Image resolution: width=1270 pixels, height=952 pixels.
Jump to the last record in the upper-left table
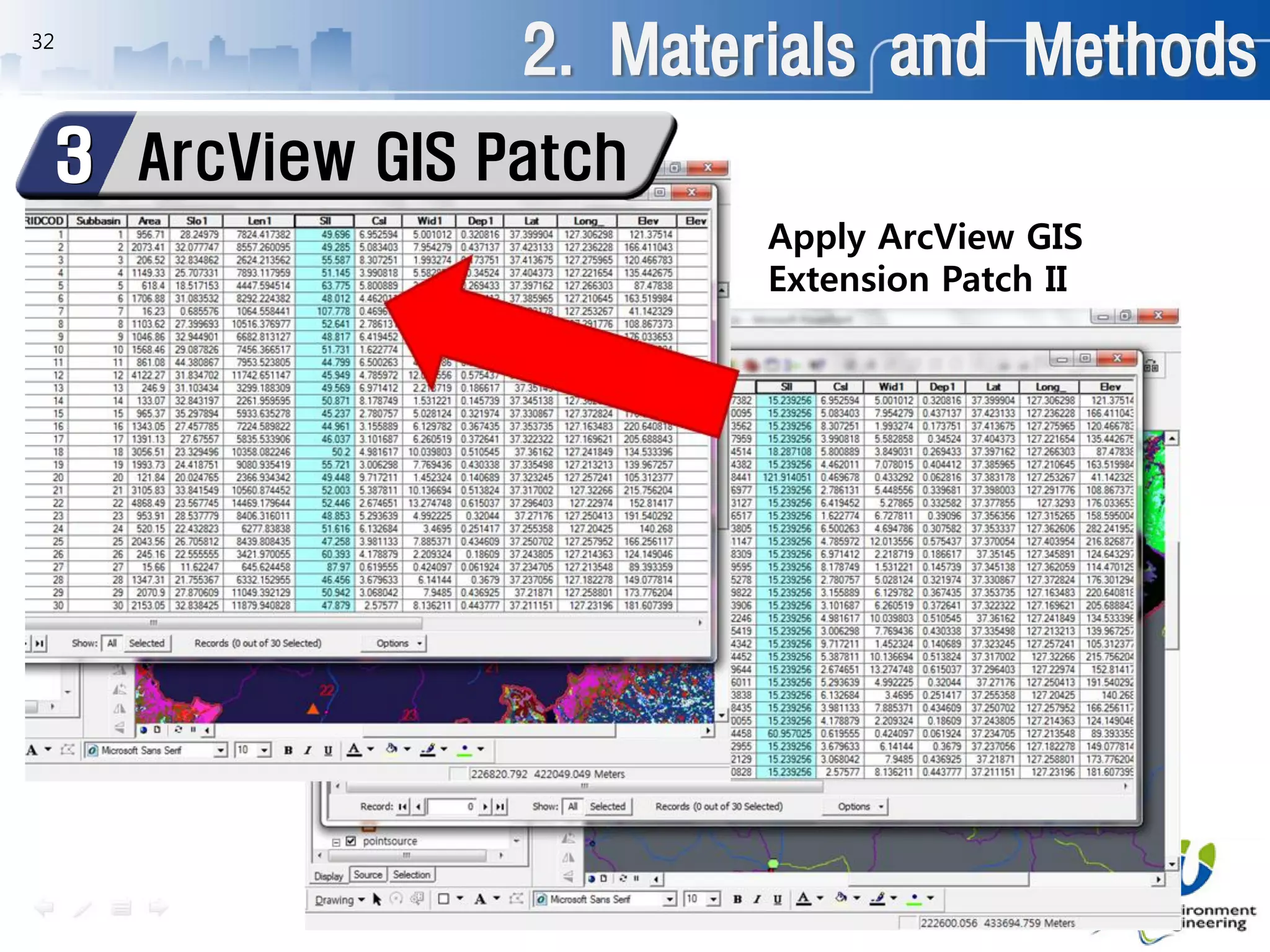pyautogui.click(x=39, y=643)
